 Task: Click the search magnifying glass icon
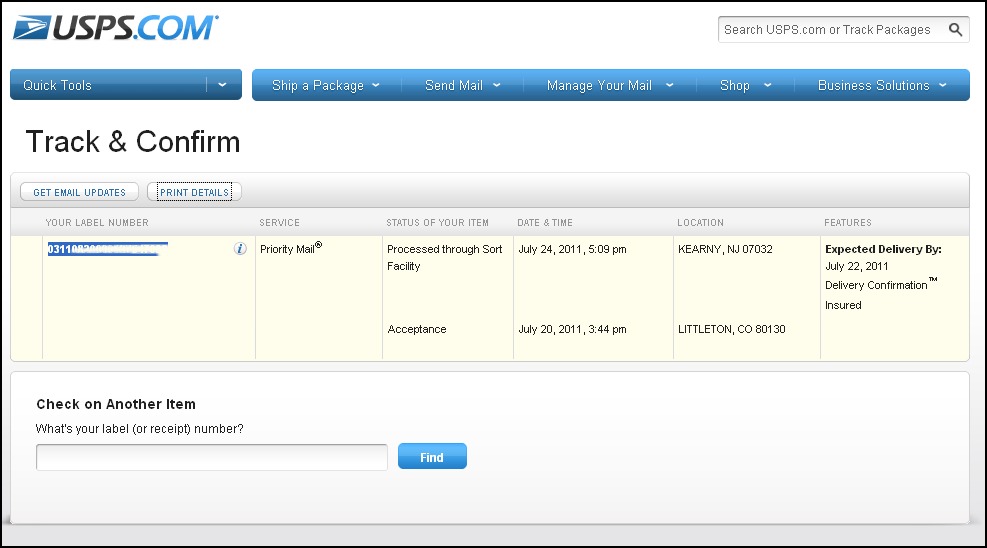pyautogui.click(x=955, y=30)
